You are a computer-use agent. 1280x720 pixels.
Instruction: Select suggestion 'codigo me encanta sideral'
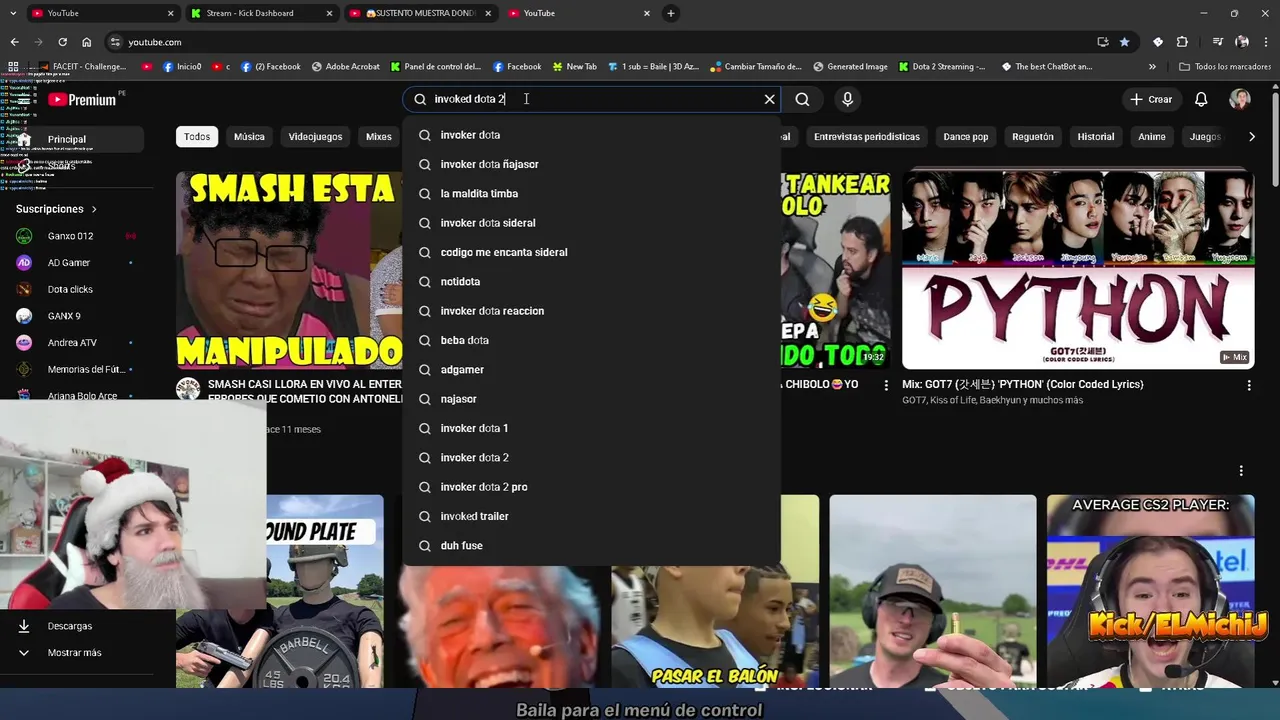click(x=591, y=252)
